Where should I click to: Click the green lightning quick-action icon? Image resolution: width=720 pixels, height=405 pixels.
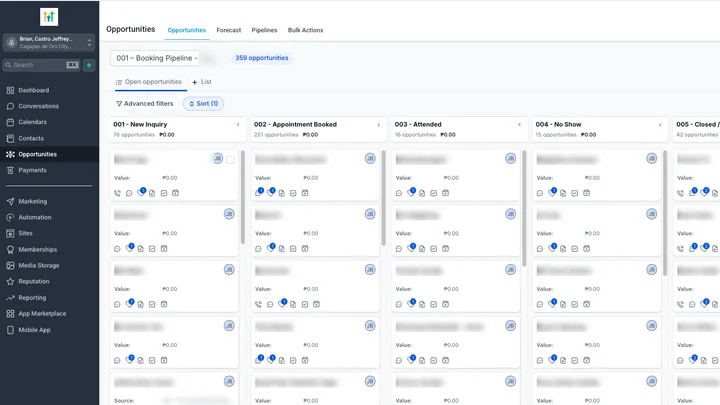(89, 65)
